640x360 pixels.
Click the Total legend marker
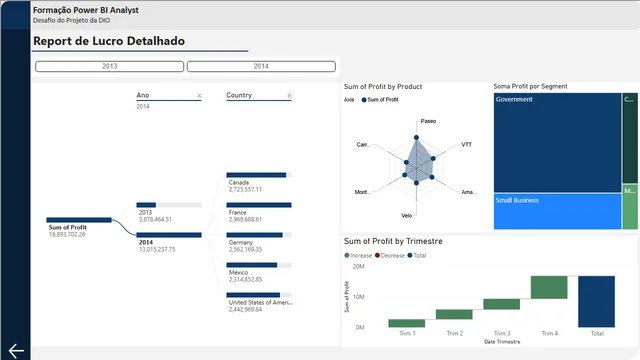pos(410,256)
